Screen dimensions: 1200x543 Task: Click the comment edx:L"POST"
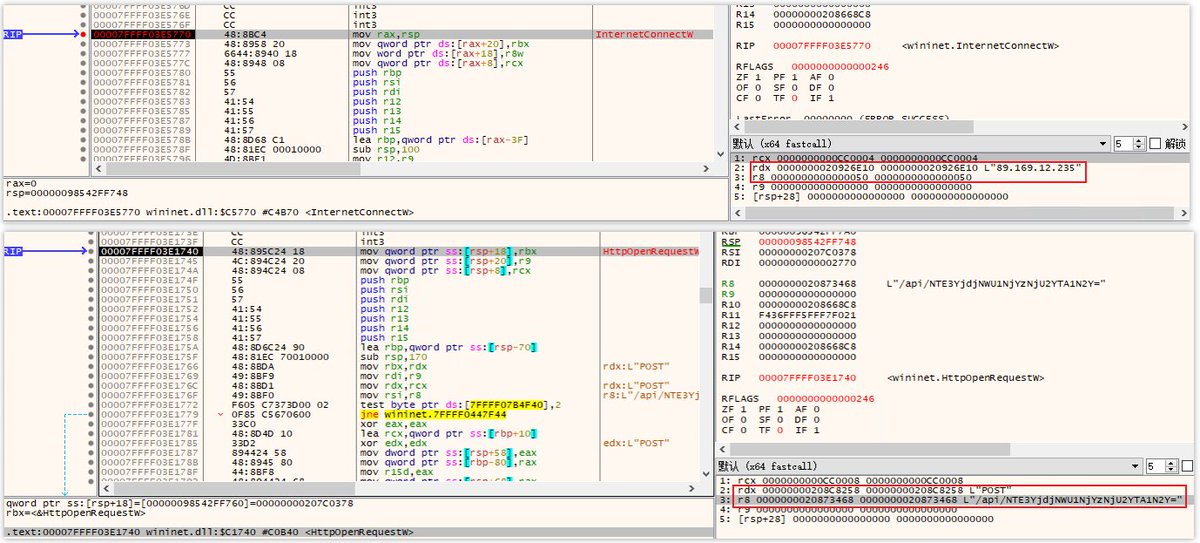tap(634, 443)
